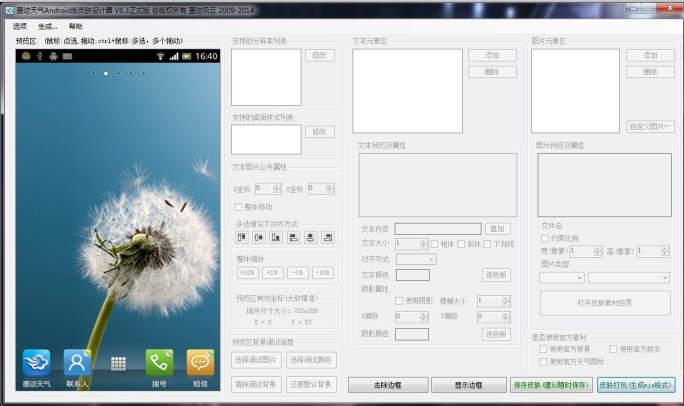Check the 使用官方背景 option

click(542, 349)
